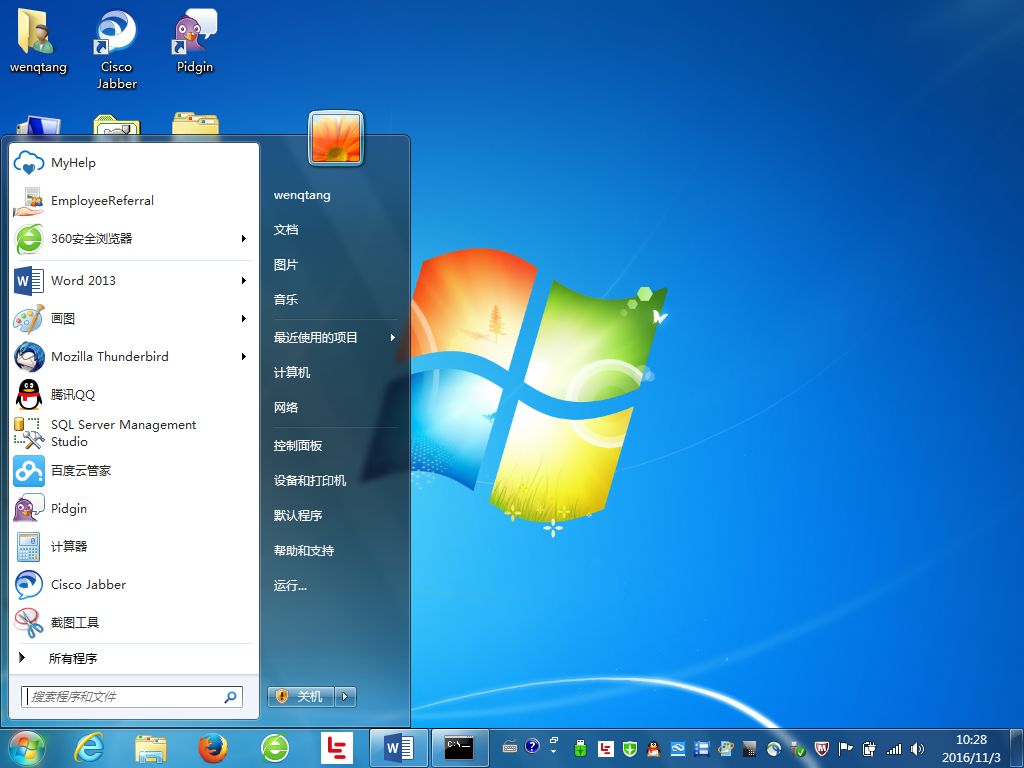Open 计算器 from the Start menu
Image resolution: width=1024 pixels, height=768 pixels.
point(133,546)
